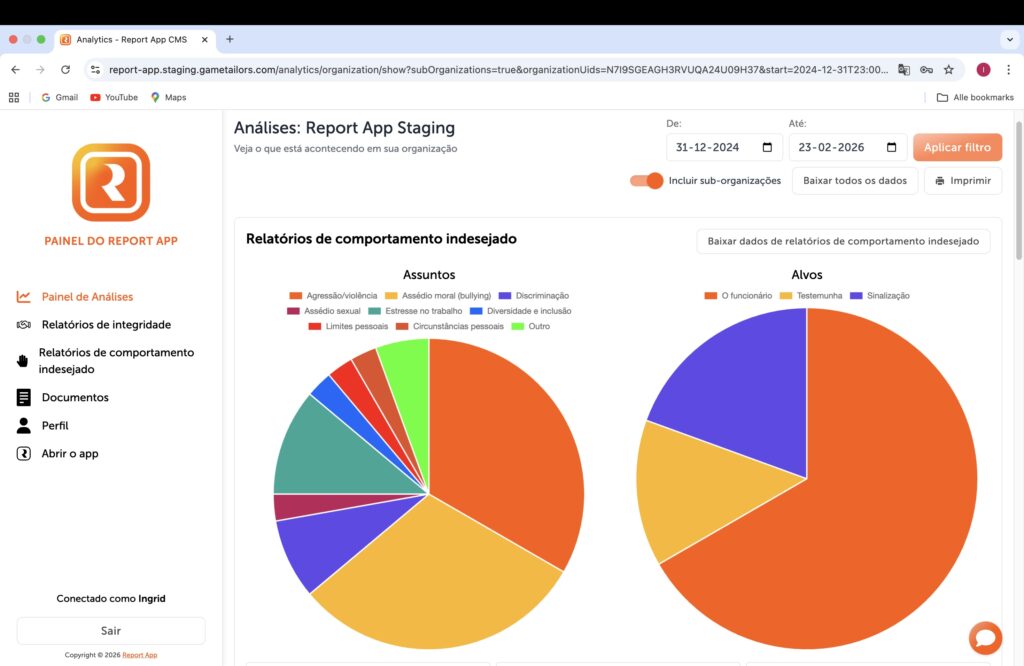This screenshot has height=666, width=1024.
Task: Toggle O funcionário legend entry
Action: coord(739,296)
